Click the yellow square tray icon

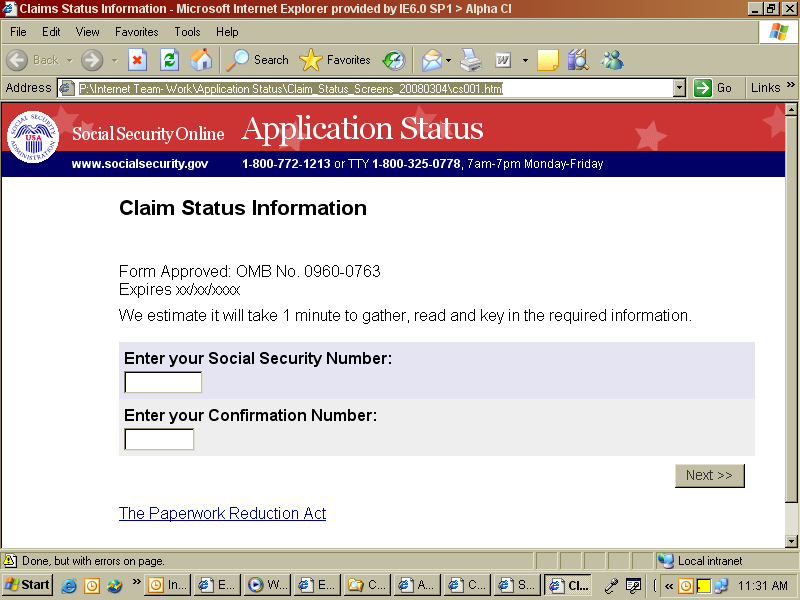click(704, 586)
